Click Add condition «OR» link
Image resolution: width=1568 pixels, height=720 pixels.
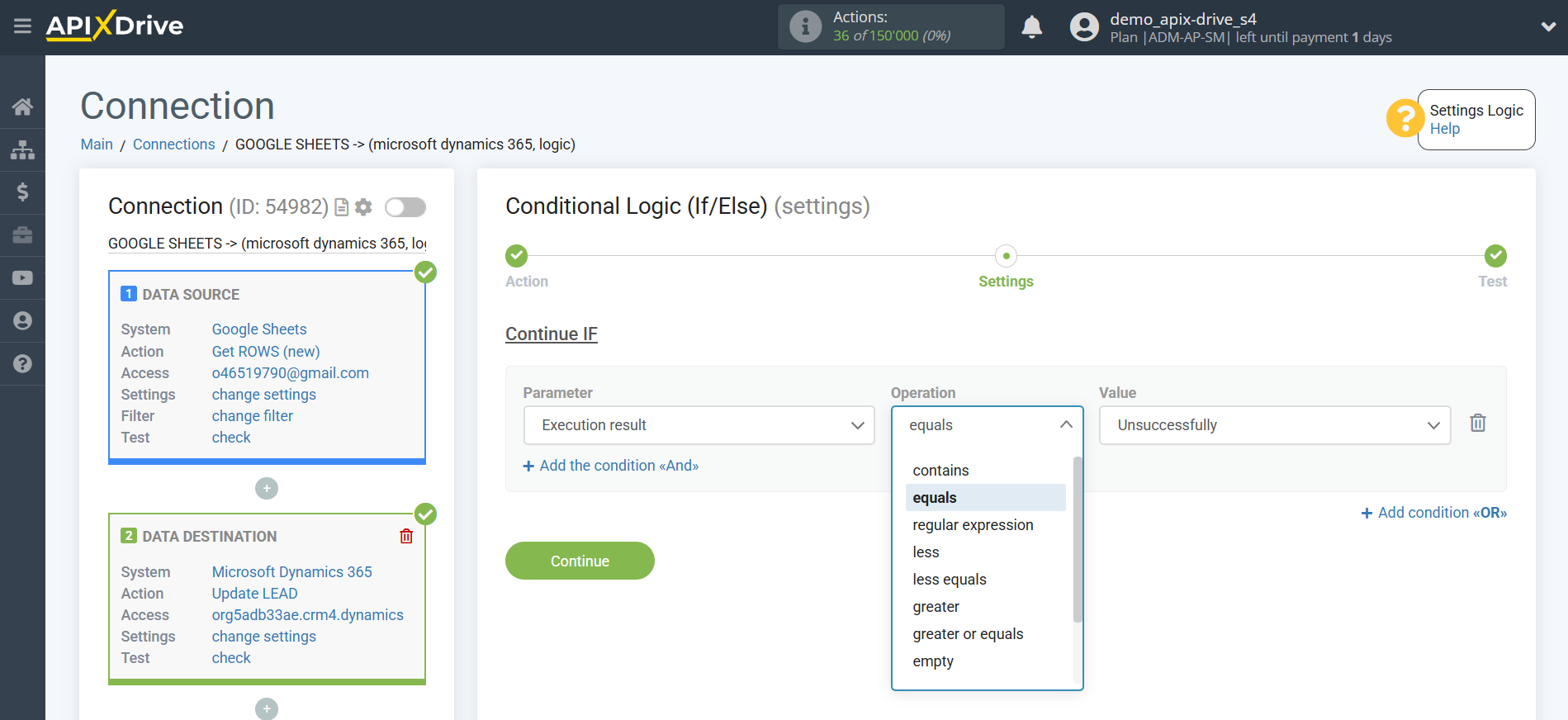pos(1434,513)
